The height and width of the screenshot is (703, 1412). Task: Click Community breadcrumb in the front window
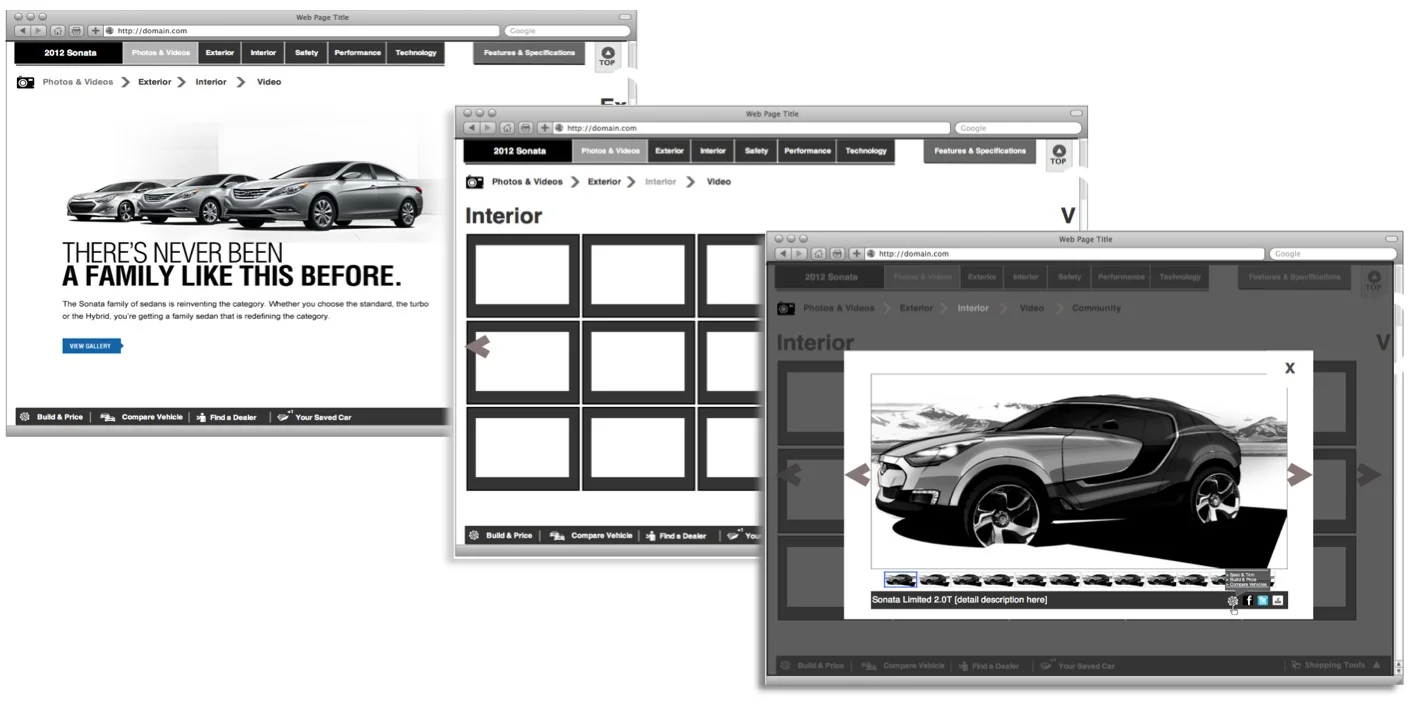pyautogui.click(x=1096, y=308)
